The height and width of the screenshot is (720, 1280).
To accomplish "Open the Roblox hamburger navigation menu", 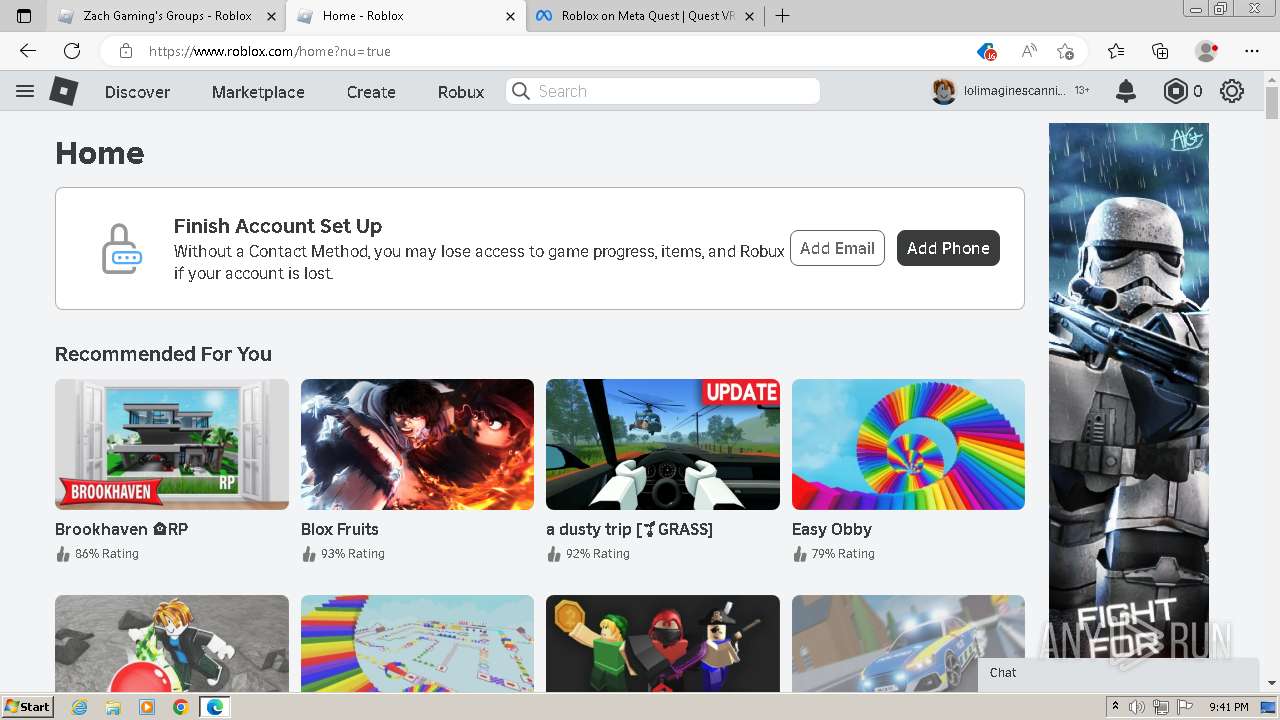I will point(25,91).
